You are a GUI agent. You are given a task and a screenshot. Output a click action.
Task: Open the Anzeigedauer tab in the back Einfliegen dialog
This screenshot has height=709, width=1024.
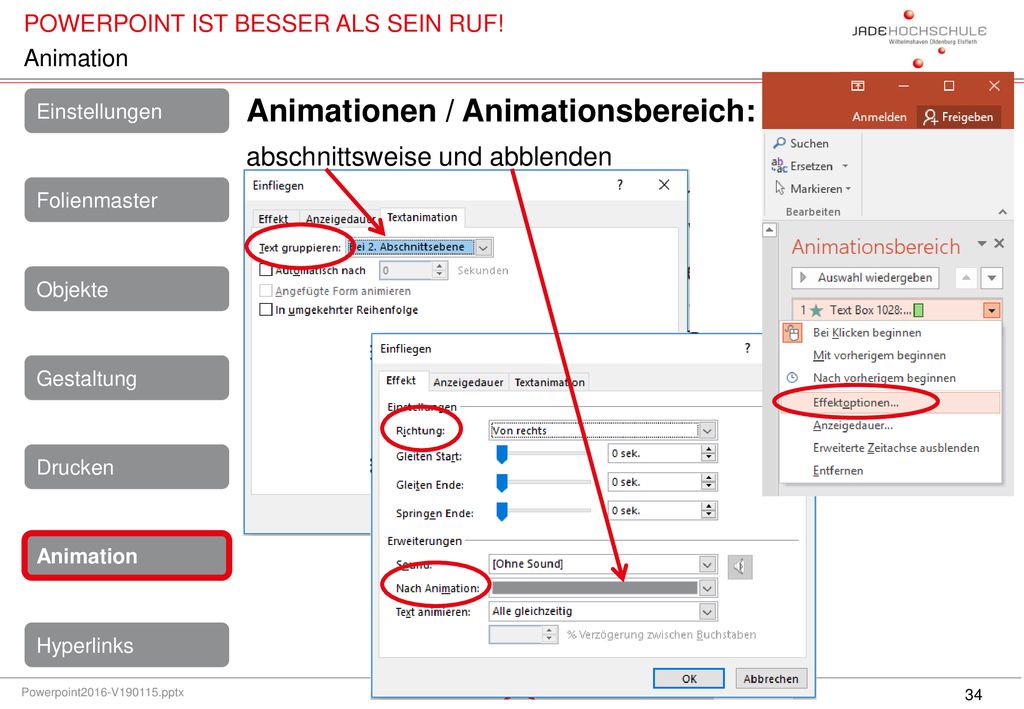point(340,219)
